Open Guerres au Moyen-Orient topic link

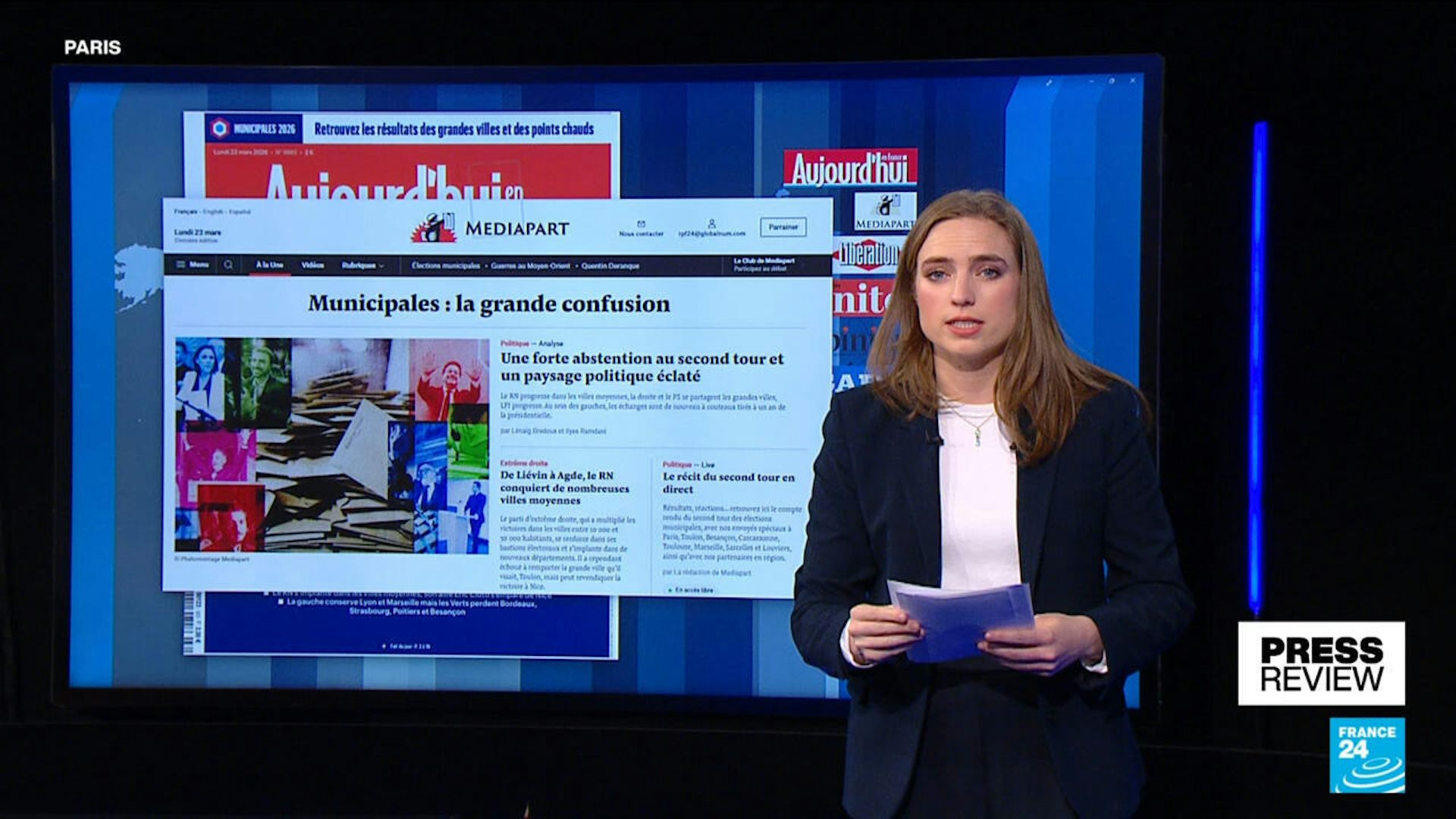532,266
